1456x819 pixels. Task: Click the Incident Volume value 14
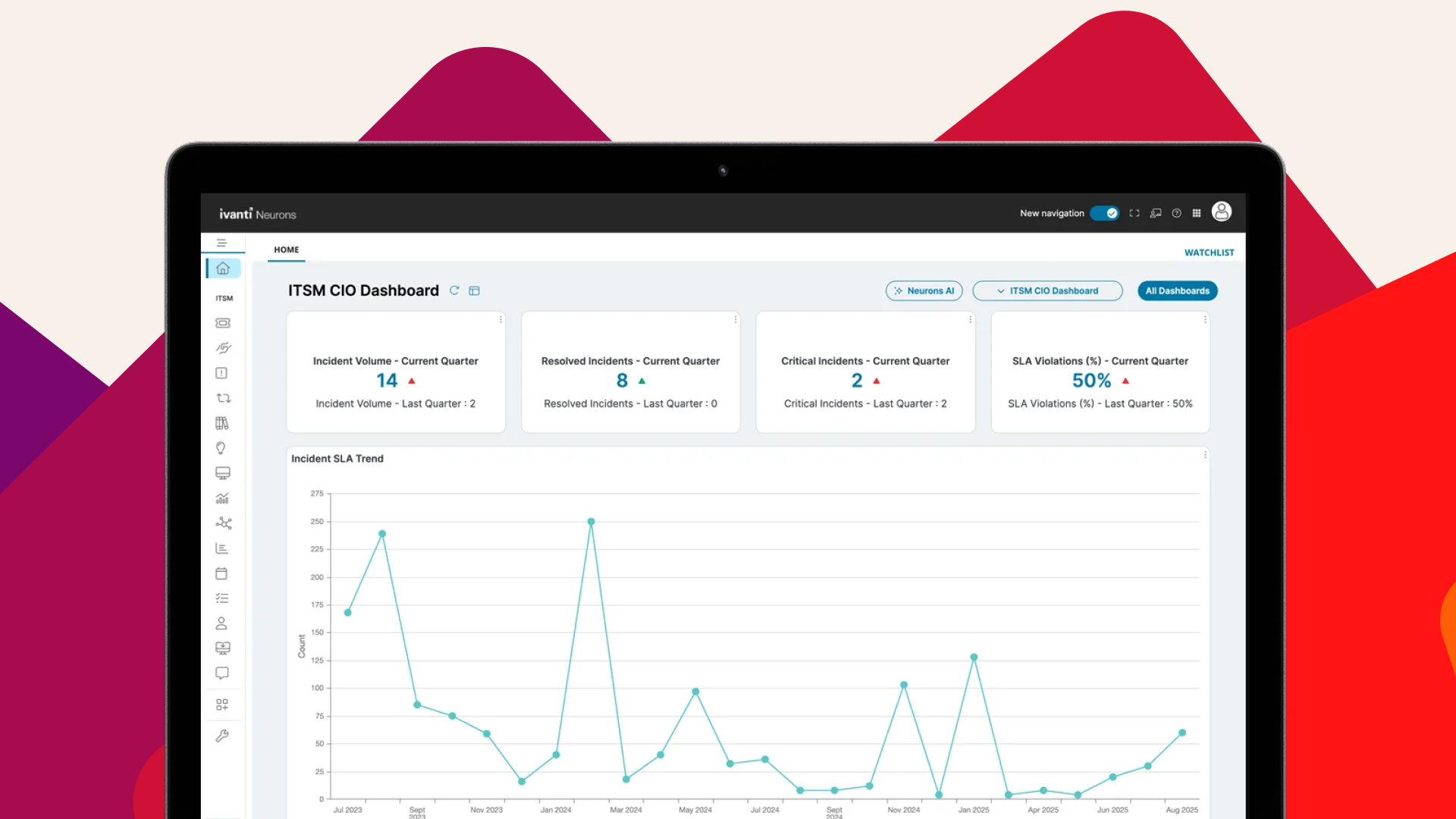click(x=387, y=381)
